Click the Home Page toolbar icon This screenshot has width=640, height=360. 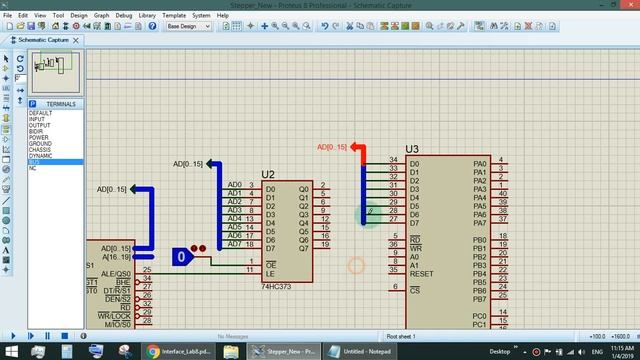click(x=55, y=26)
